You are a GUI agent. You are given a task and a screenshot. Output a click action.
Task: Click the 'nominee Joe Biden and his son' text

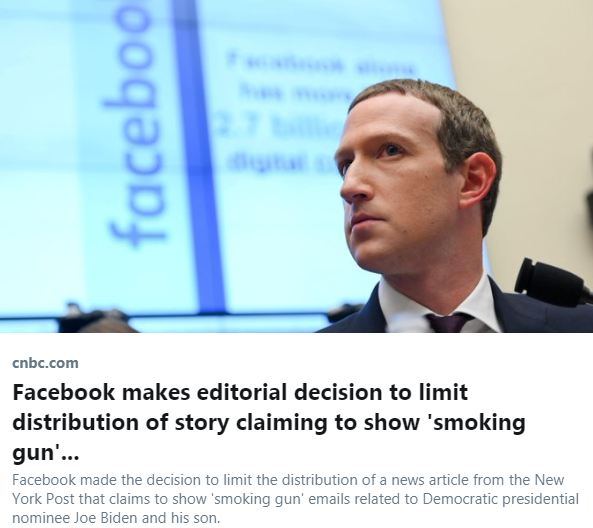click(115, 517)
